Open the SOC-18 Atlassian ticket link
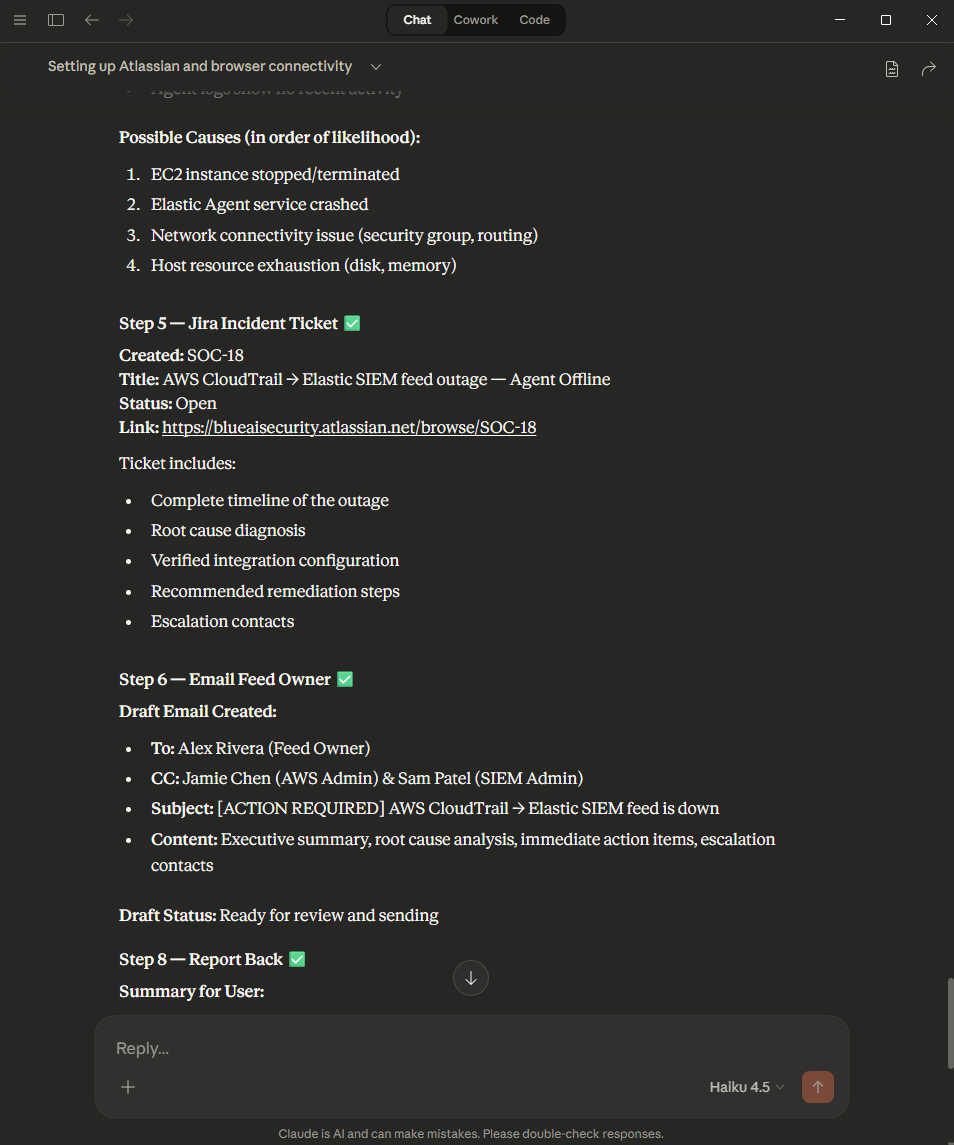The image size is (954, 1145). (349, 427)
